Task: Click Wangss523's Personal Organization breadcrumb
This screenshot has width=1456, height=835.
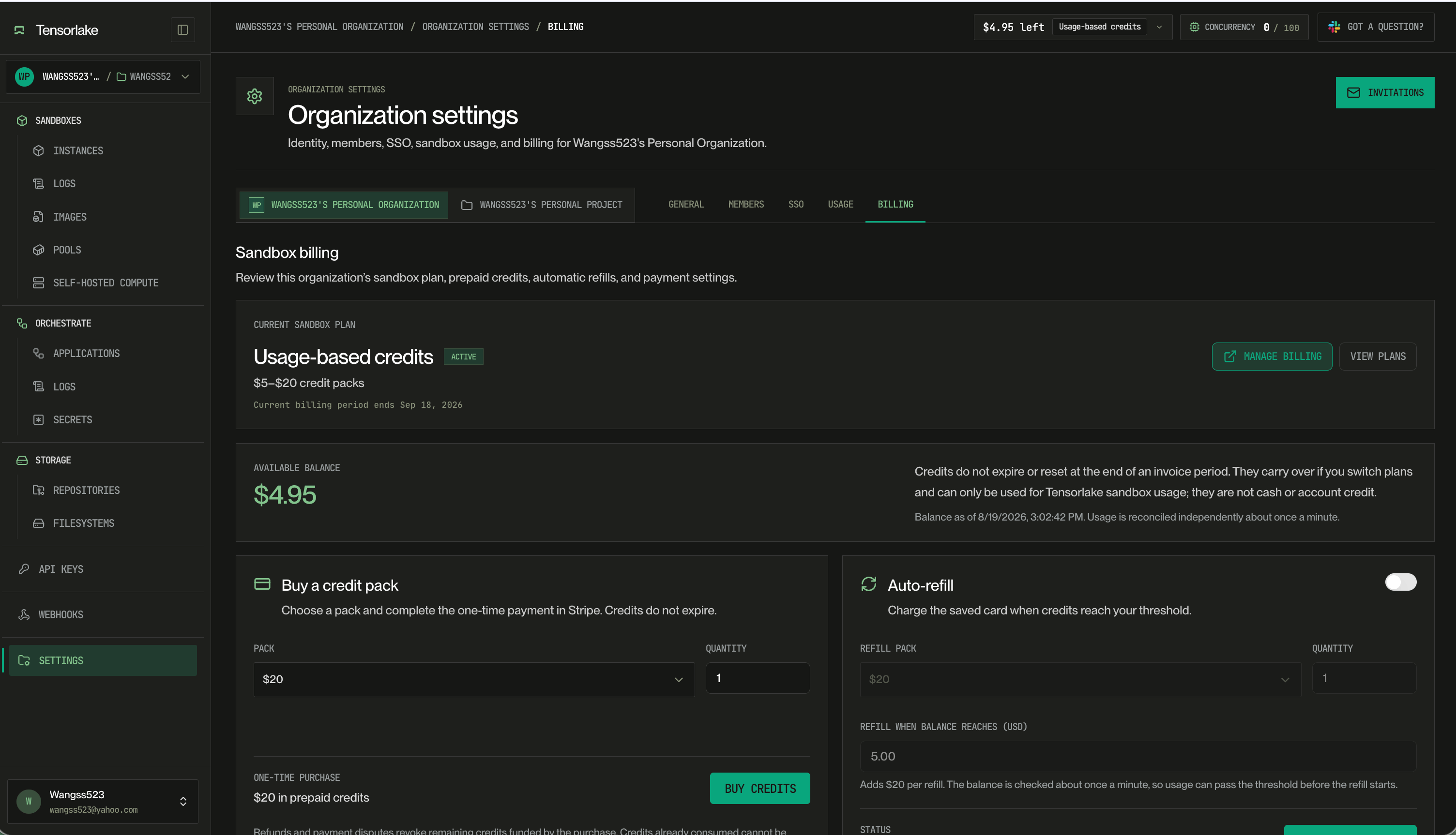Action: pyautogui.click(x=319, y=27)
